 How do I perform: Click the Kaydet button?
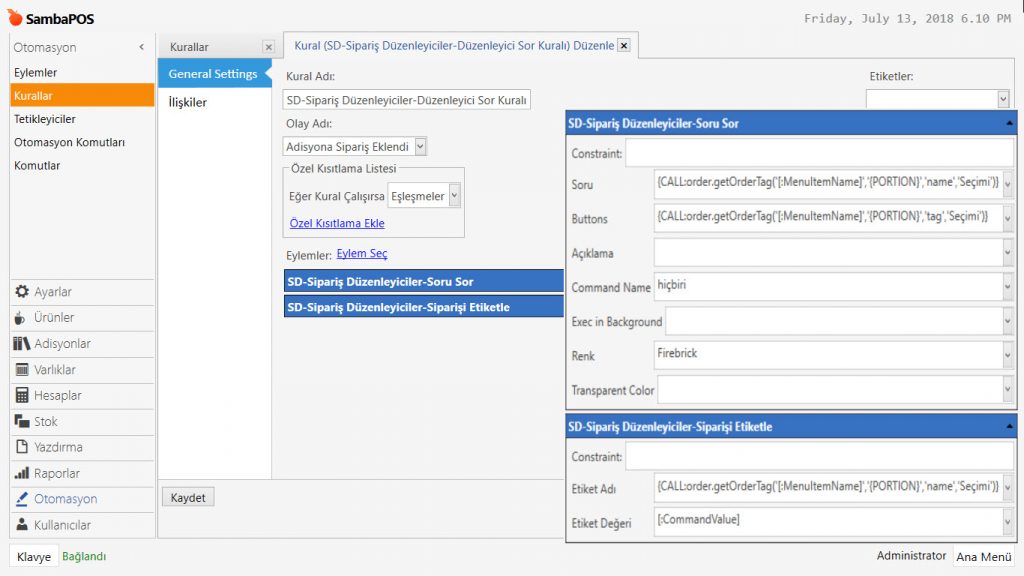(x=188, y=497)
